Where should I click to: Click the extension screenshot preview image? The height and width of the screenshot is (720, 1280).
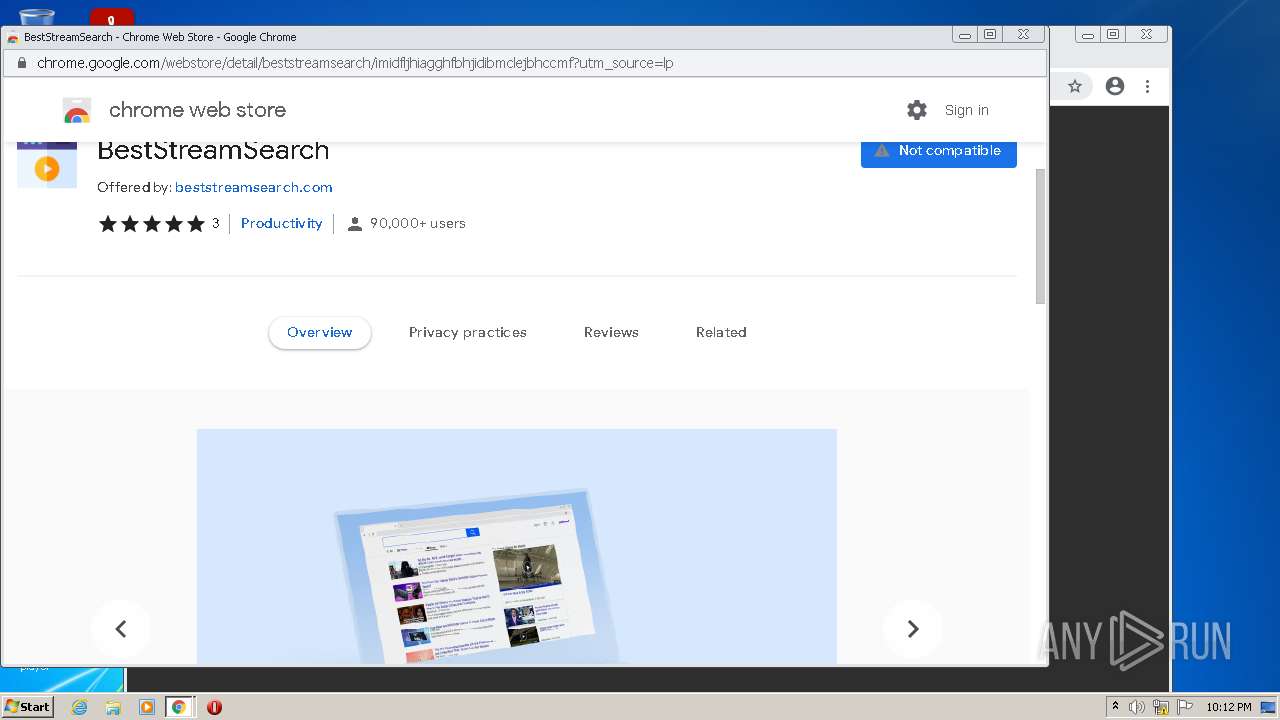[x=517, y=547]
